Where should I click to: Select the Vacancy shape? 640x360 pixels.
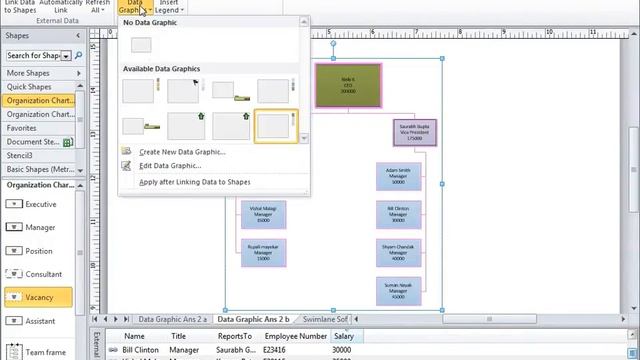point(39,297)
